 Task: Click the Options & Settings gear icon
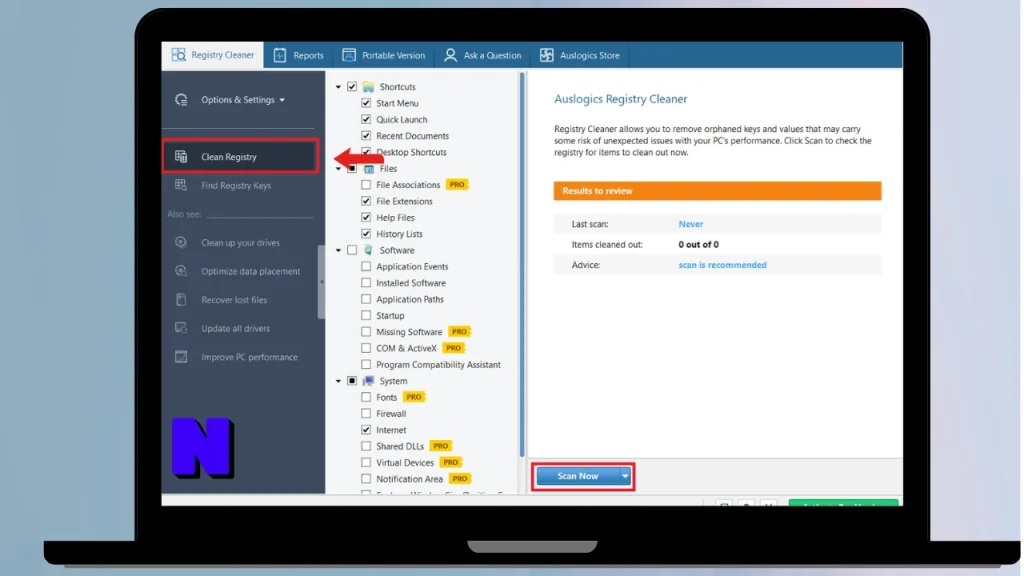tap(181, 100)
